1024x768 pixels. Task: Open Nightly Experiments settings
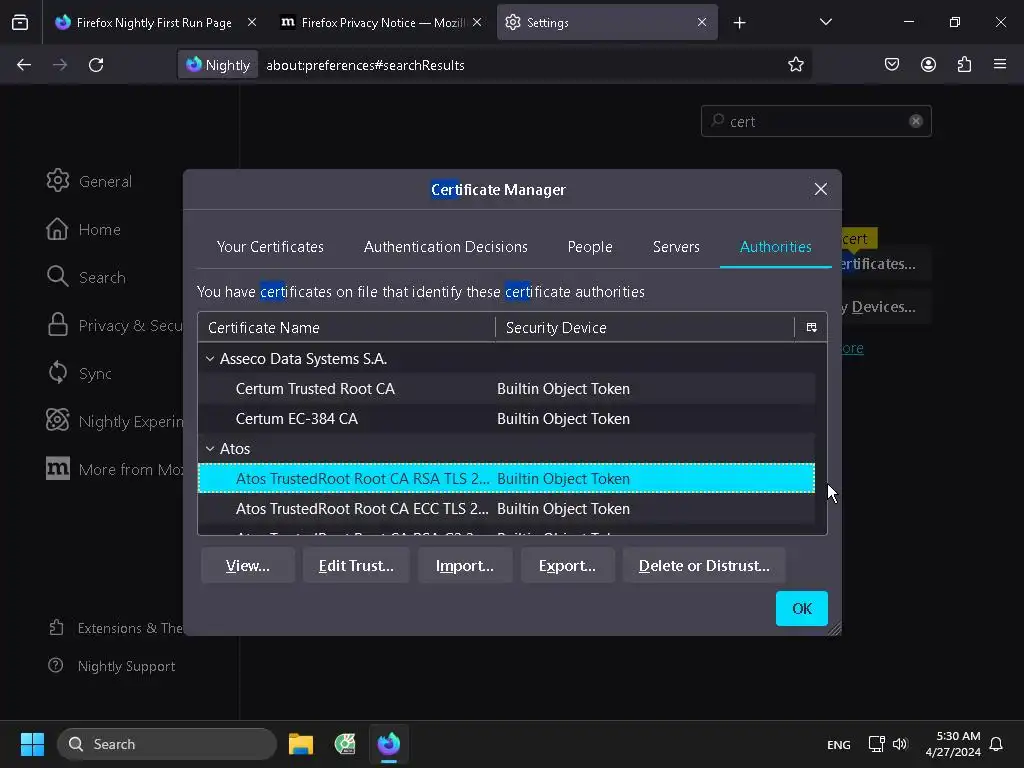(x=114, y=421)
